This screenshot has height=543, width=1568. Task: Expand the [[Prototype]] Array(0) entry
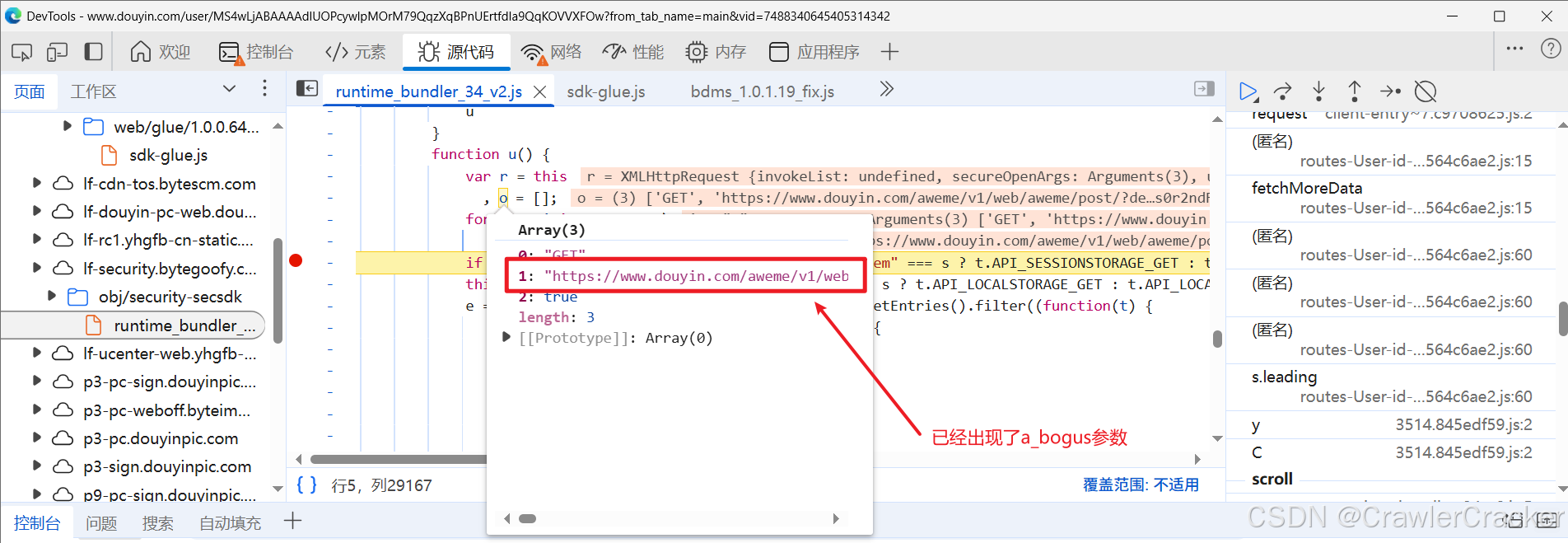click(x=506, y=338)
